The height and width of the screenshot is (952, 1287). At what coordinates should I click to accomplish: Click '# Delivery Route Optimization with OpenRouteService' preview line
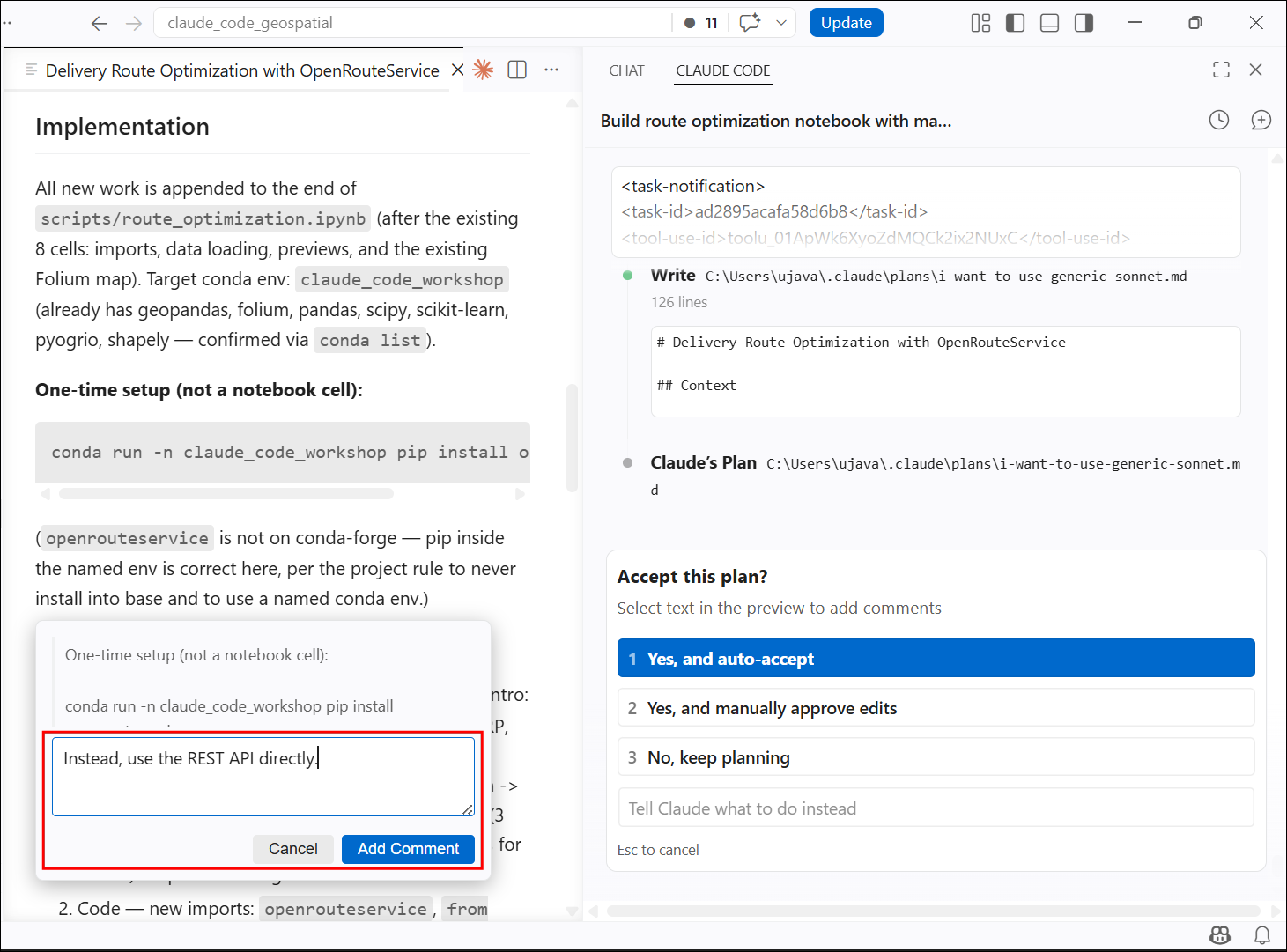pos(862,343)
